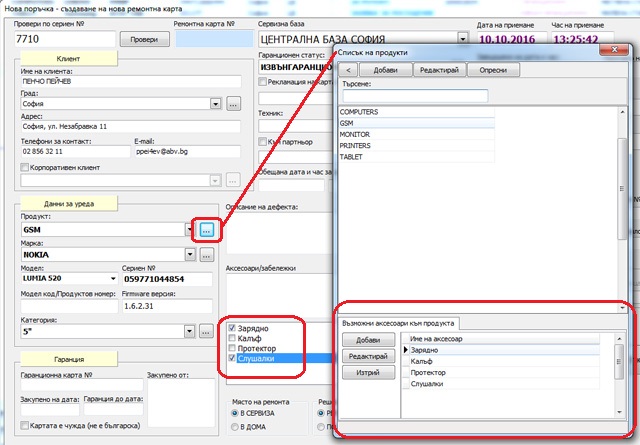Expand the Продукт dropdown showing GSM

[189, 230]
